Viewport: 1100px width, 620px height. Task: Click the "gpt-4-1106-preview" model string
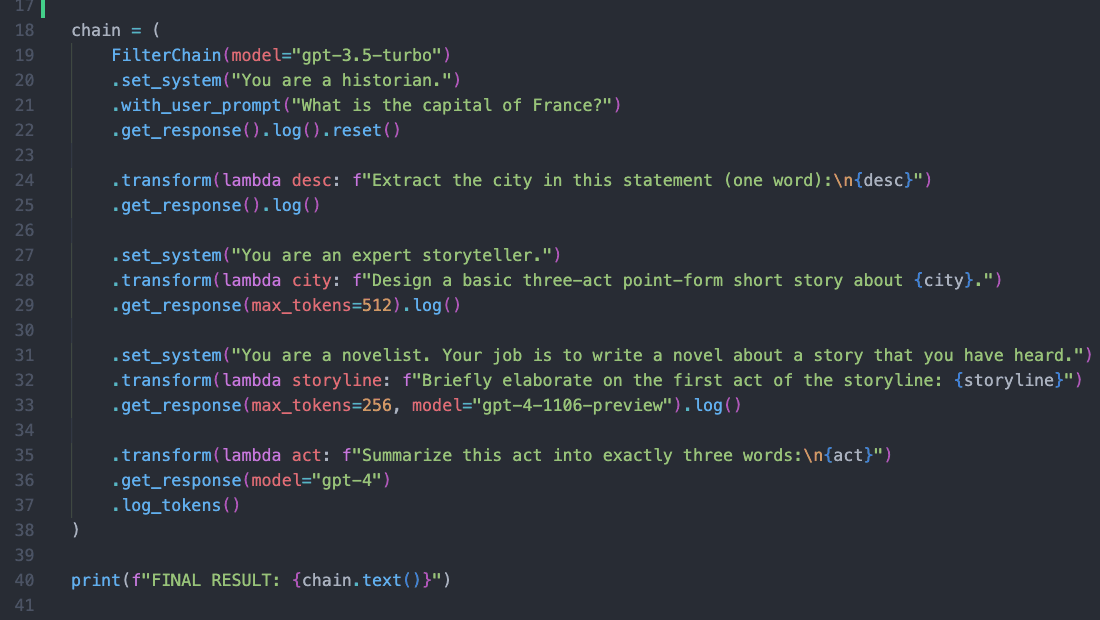(x=588, y=405)
